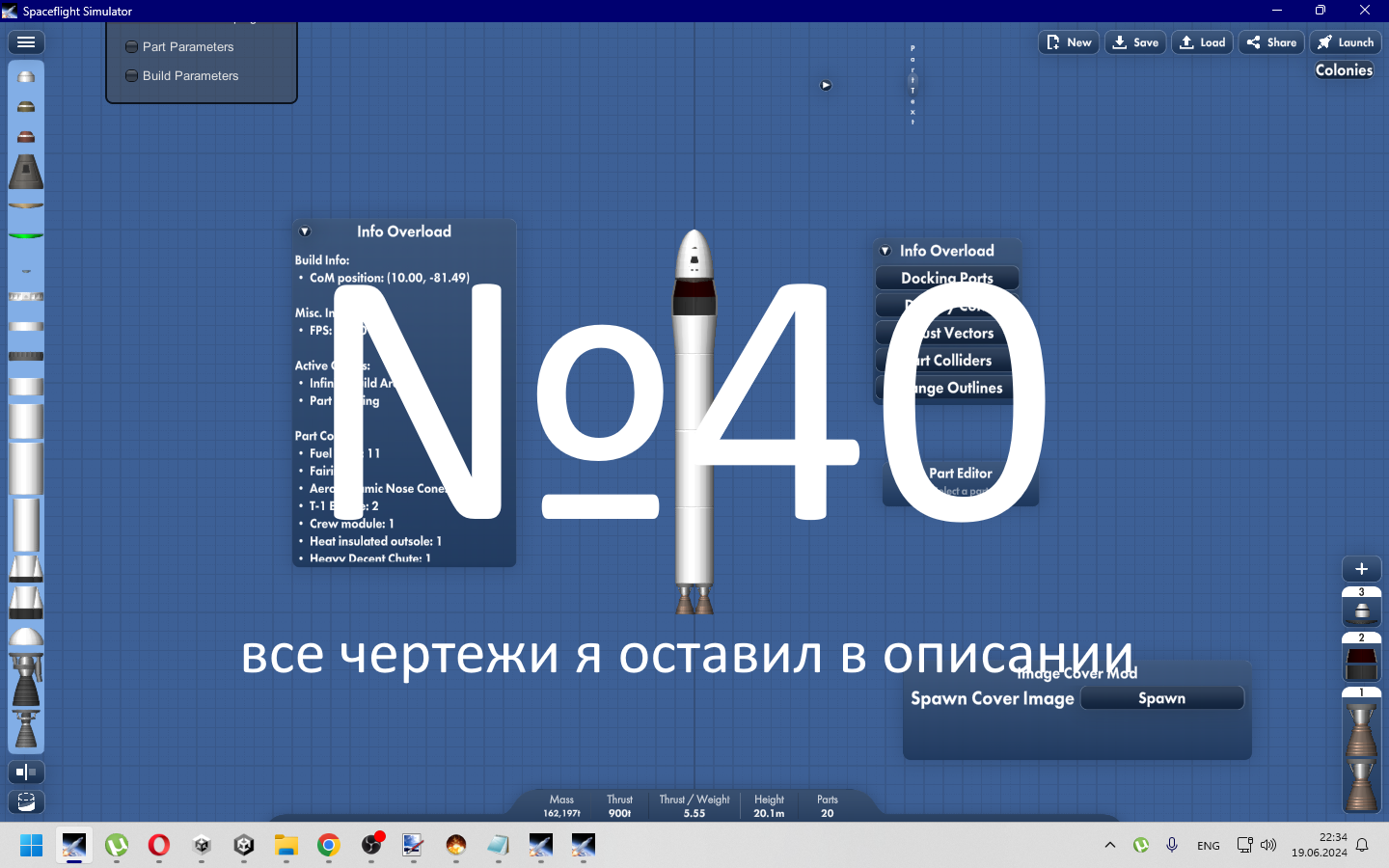The image size is (1389, 868).
Task: Toggle Docking Ports overlay
Action: (947, 278)
